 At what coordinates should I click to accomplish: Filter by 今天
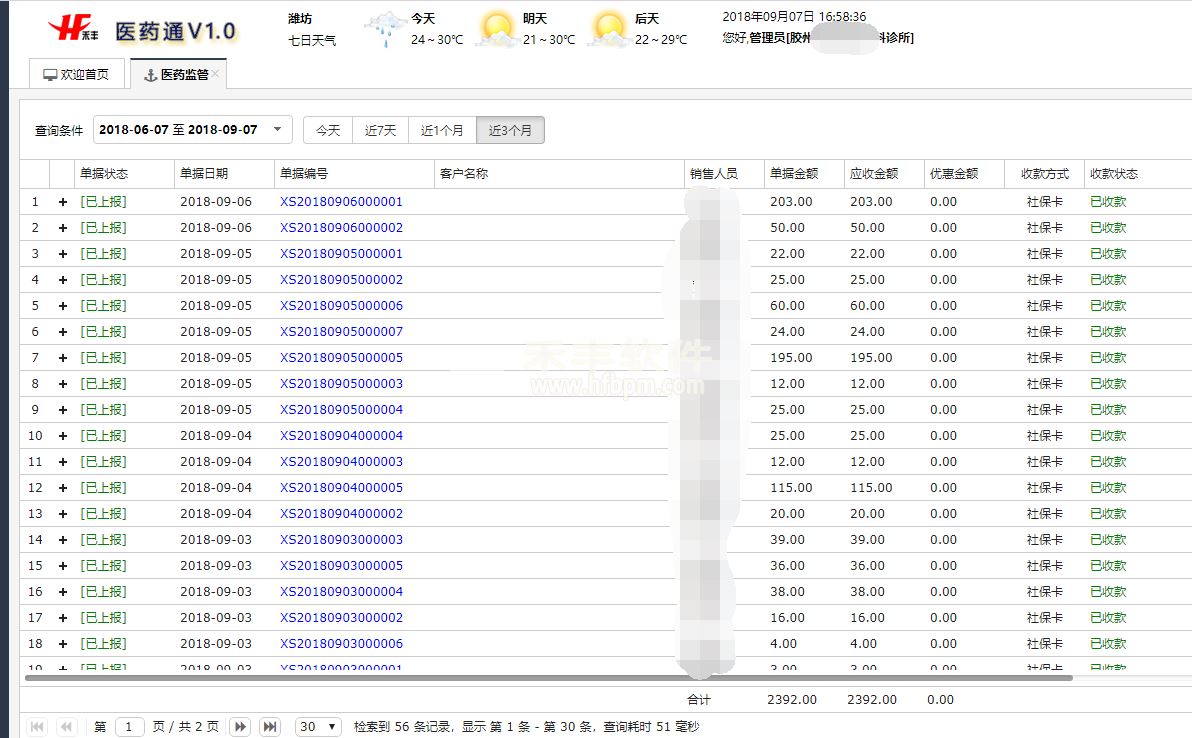[x=328, y=130]
